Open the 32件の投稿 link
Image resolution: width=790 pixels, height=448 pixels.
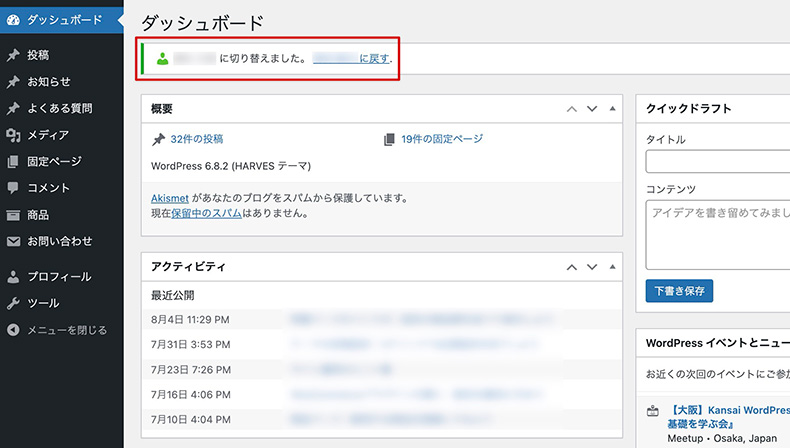(196, 139)
